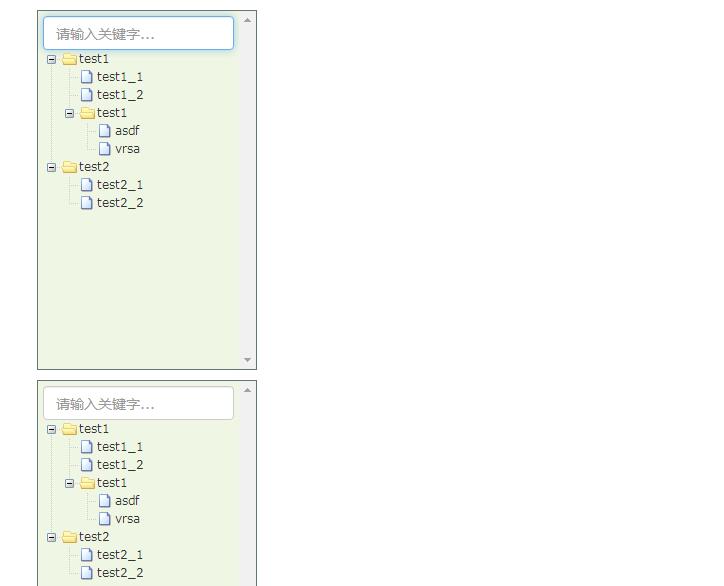Click the test2 folder icon in the first tree
This screenshot has width=724, height=586.
(69, 167)
